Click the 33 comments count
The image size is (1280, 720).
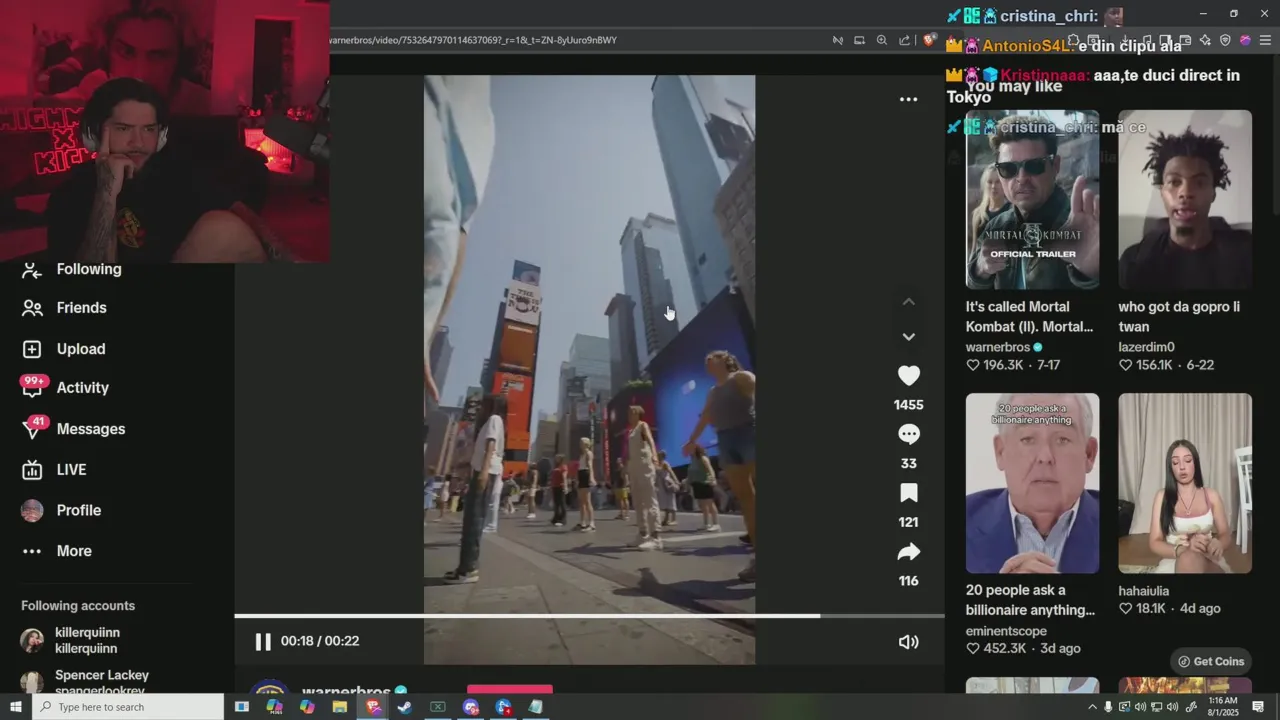coord(908,464)
